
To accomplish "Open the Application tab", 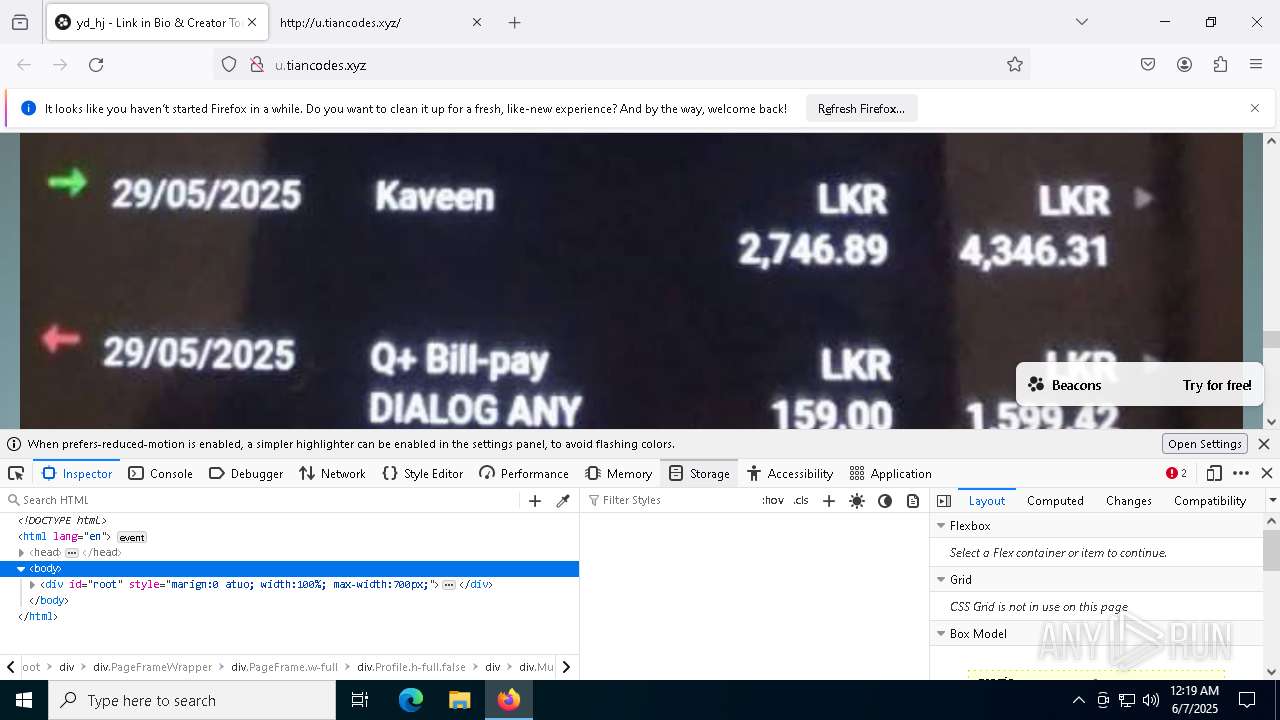I will point(891,473).
